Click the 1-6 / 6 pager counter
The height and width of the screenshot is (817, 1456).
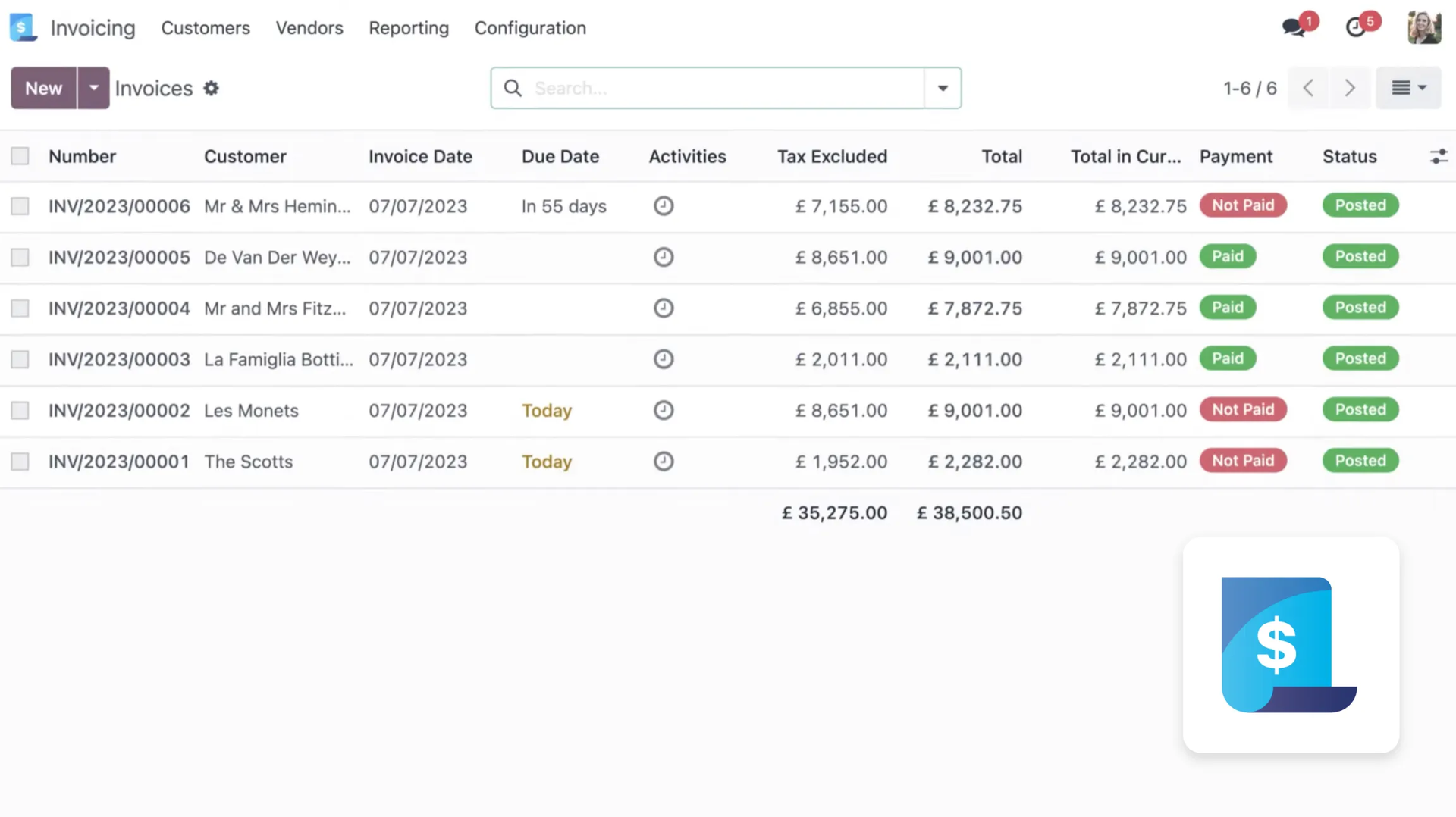click(1250, 89)
